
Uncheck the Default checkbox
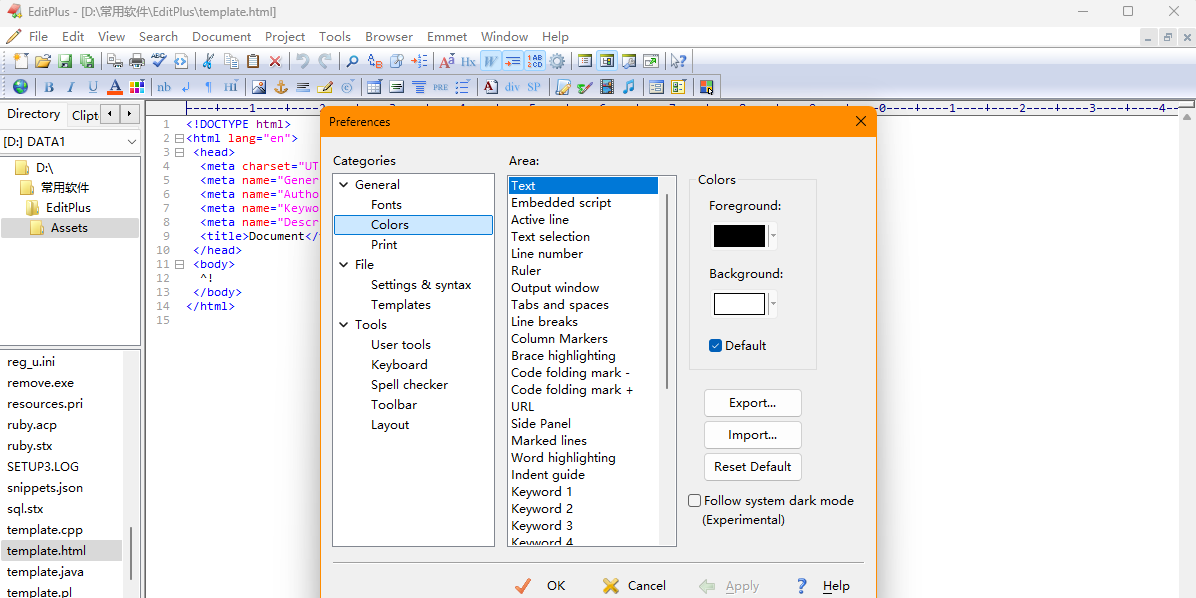[715, 346]
